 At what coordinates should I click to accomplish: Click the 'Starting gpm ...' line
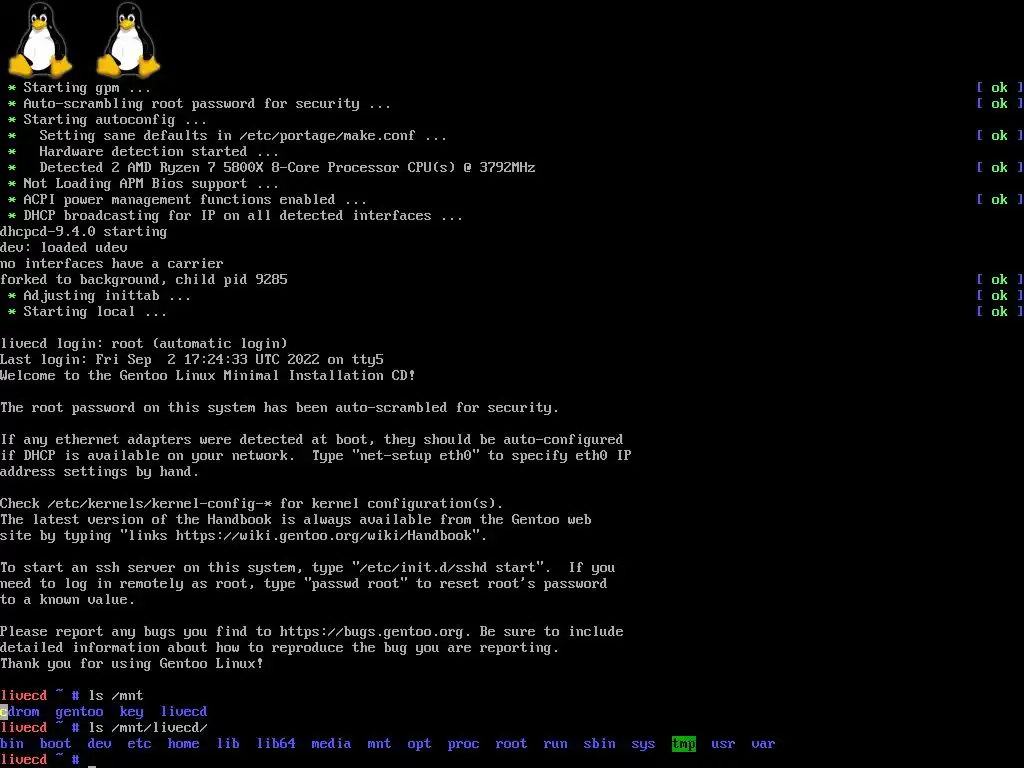click(x=87, y=88)
